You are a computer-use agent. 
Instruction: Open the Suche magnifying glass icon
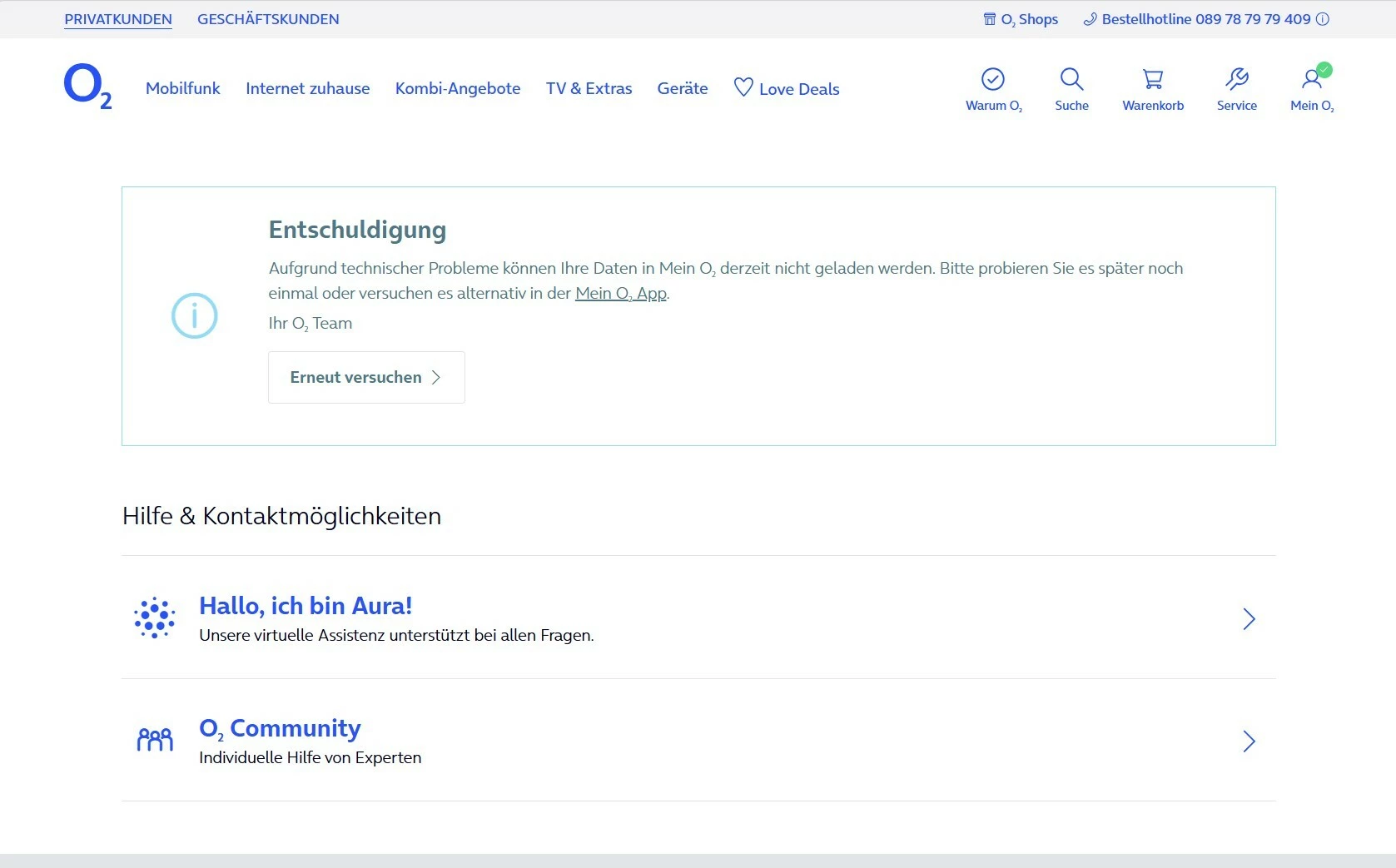1071,79
